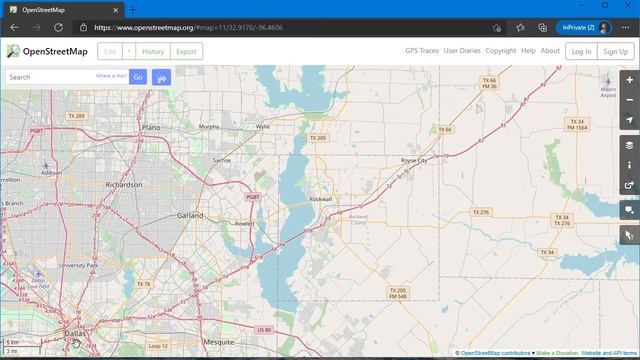Screen dimensions: 640x360
Task: Zoom in the map with plus icon
Action: (x=629, y=80)
